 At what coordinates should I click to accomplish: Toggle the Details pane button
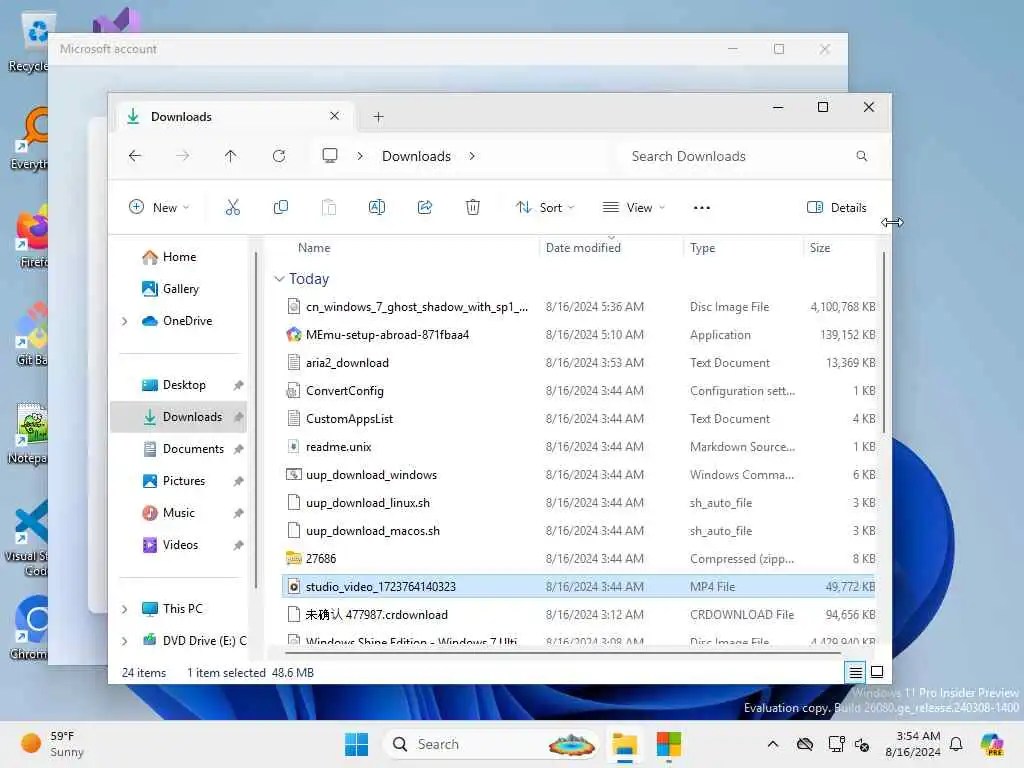pos(837,208)
